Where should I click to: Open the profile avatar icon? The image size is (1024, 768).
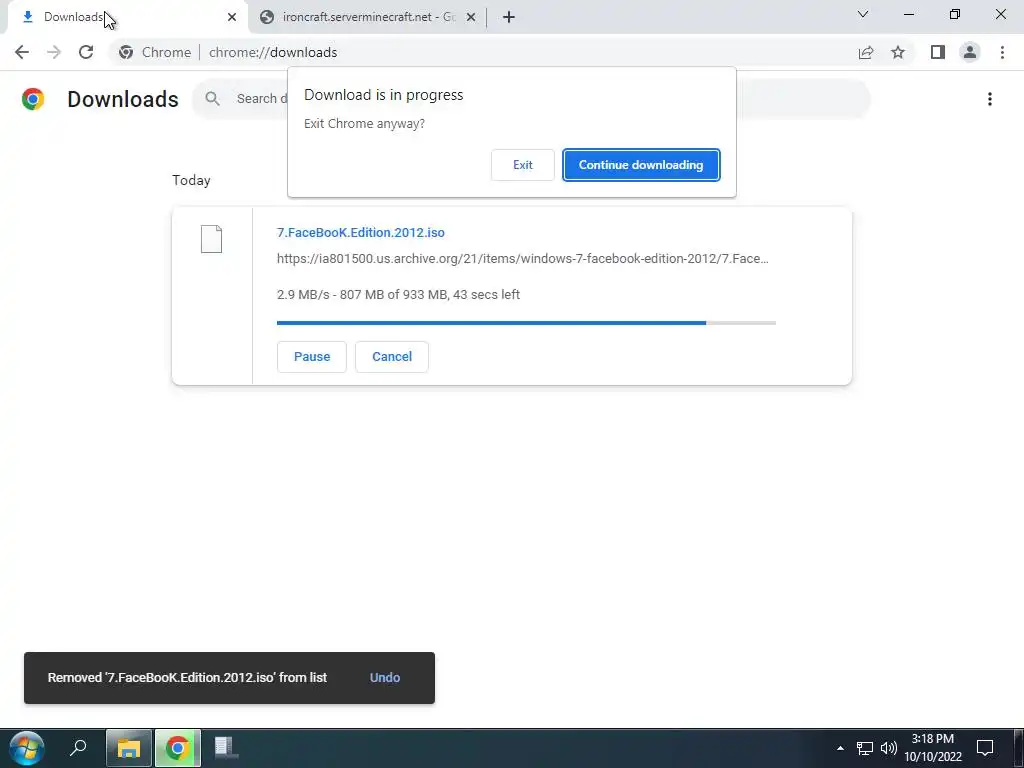click(x=970, y=52)
